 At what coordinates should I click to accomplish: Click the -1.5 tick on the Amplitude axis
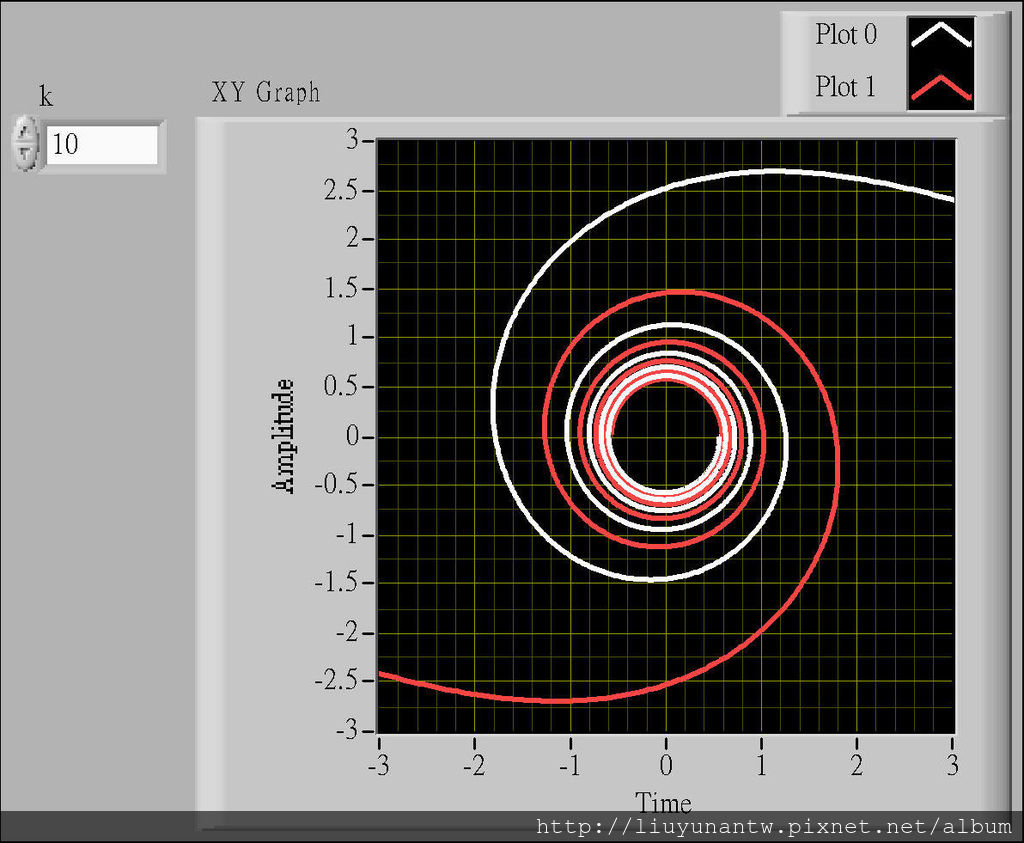tap(336, 582)
